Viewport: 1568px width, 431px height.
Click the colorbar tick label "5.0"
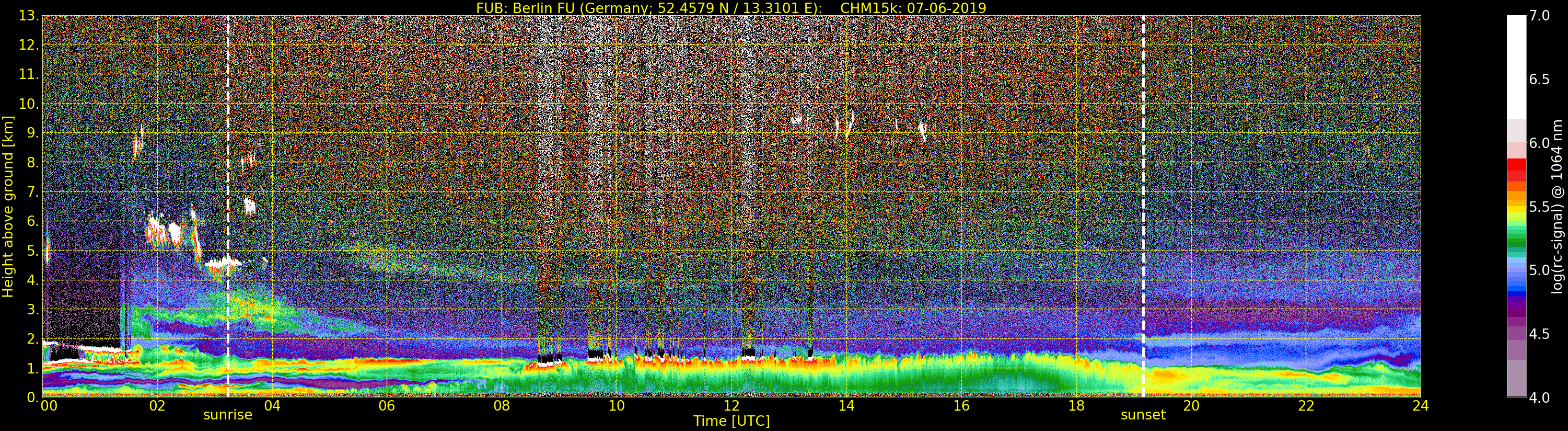(x=1539, y=270)
